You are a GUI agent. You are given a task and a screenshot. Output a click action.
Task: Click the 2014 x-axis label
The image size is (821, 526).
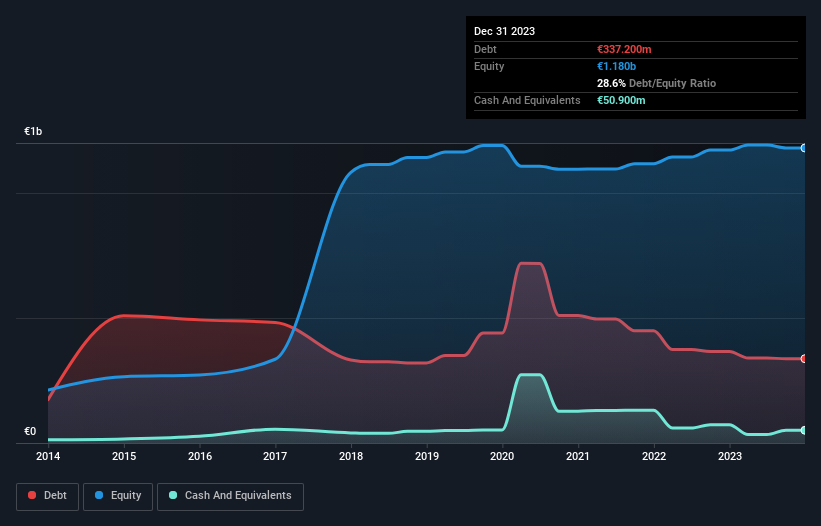point(48,456)
